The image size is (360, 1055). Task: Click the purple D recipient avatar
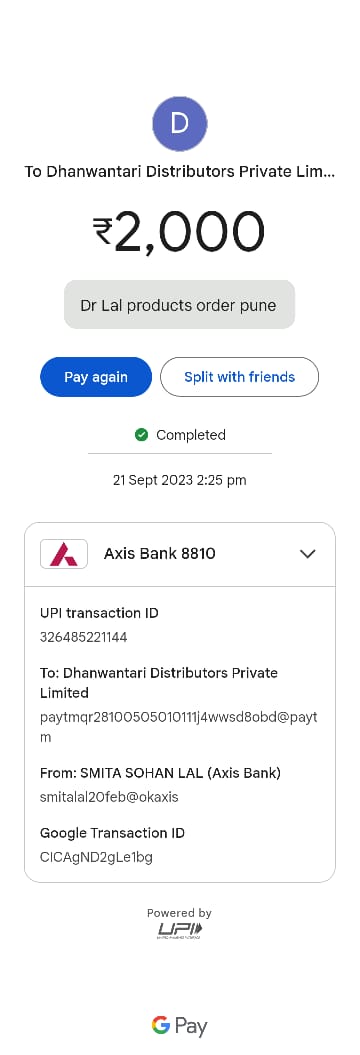180,124
